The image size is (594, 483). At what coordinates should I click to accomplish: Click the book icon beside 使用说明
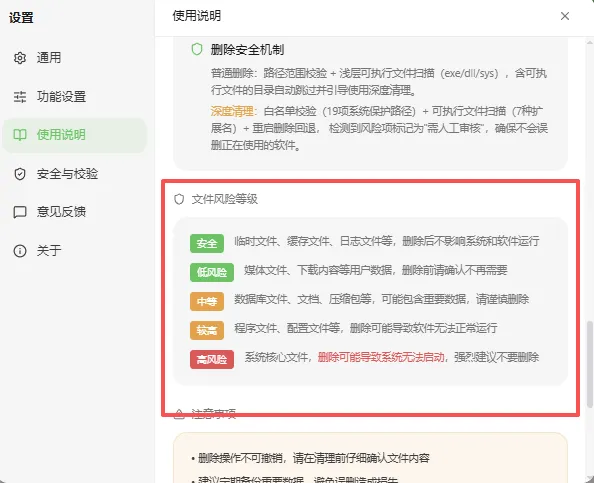click(20, 135)
